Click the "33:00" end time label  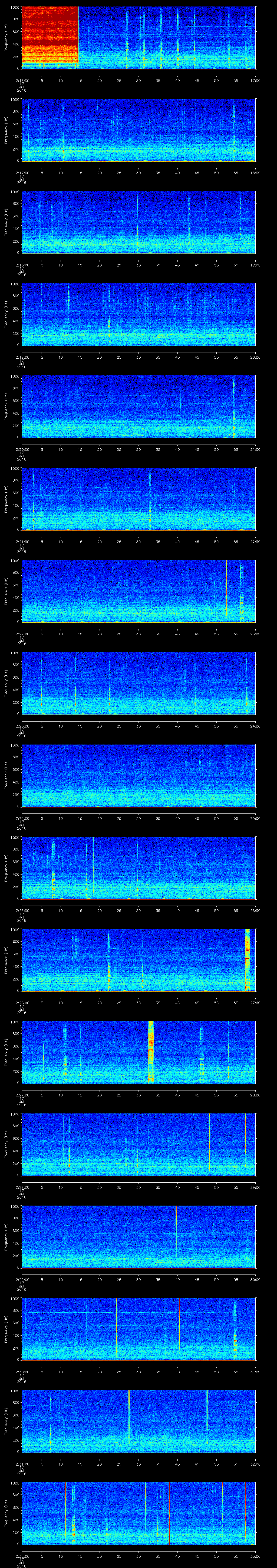(x=255, y=1556)
